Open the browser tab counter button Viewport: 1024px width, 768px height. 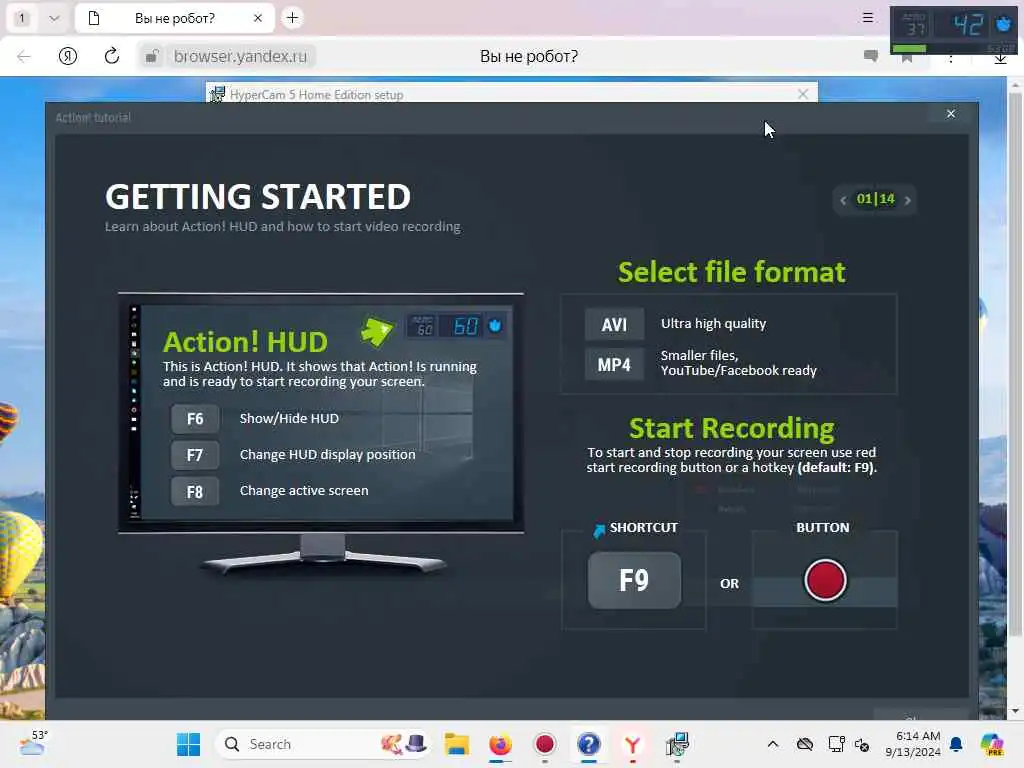point(22,18)
